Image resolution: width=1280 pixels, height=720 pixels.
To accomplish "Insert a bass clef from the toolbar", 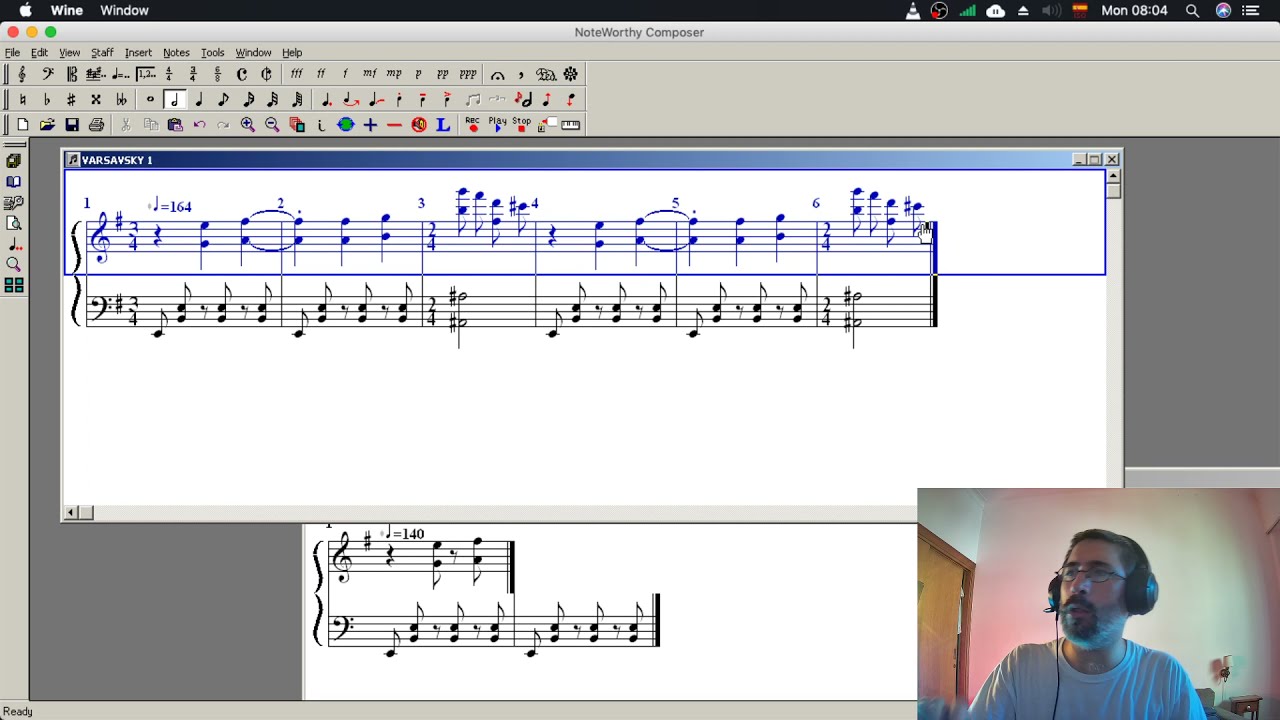I will click(x=47, y=74).
